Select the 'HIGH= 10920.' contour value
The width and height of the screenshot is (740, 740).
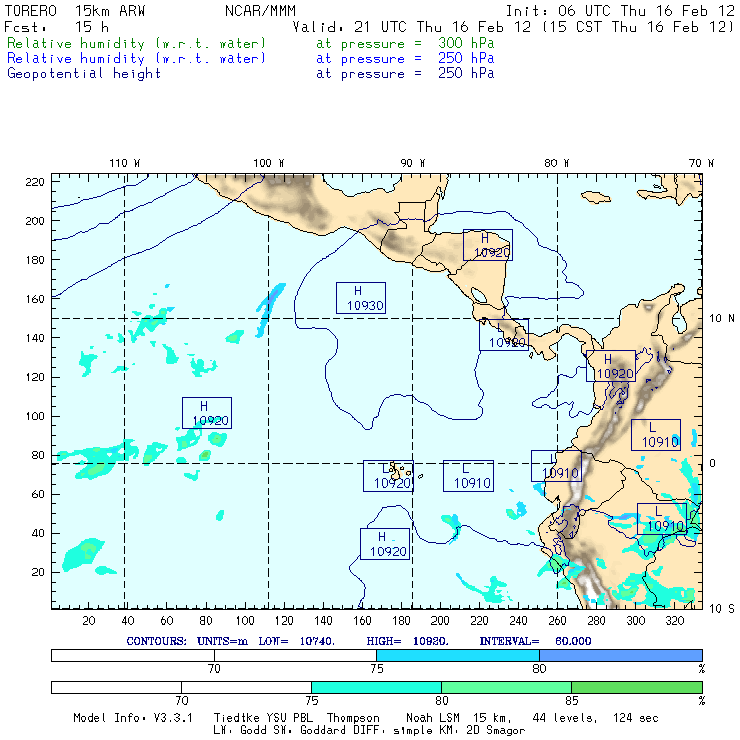(x=407, y=641)
